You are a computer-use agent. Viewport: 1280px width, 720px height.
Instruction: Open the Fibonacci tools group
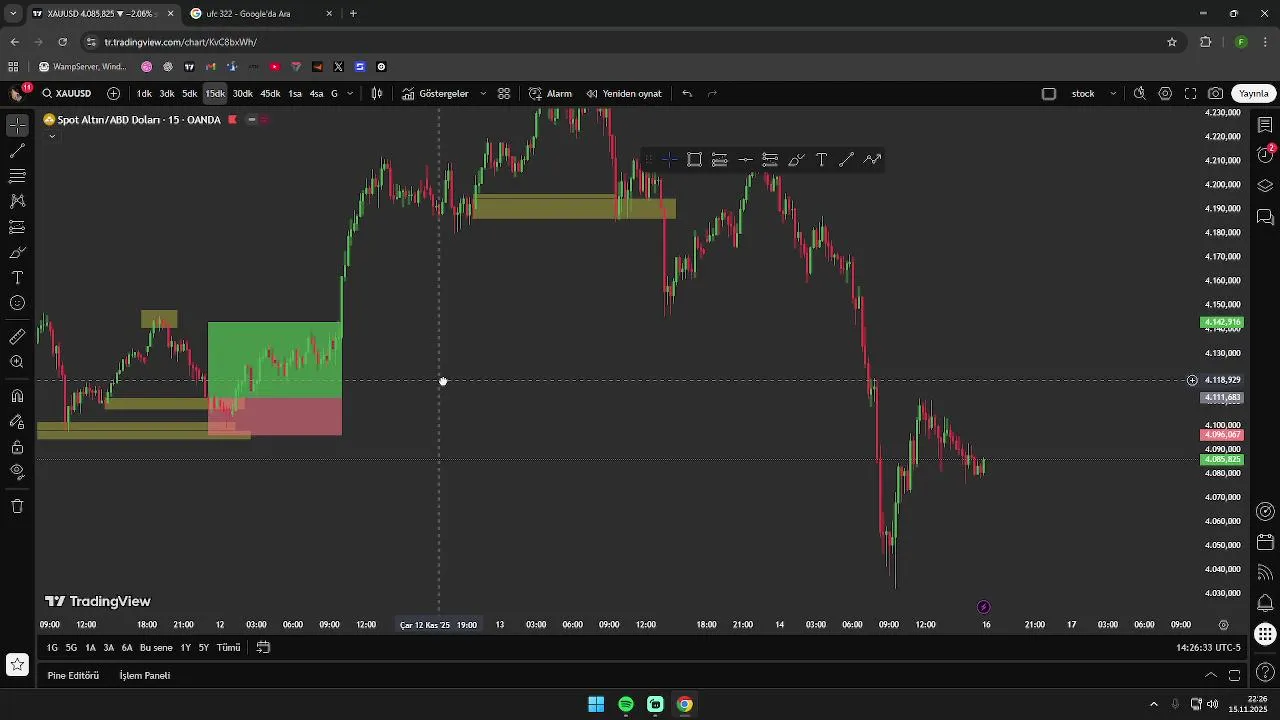[x=17, y=176]
